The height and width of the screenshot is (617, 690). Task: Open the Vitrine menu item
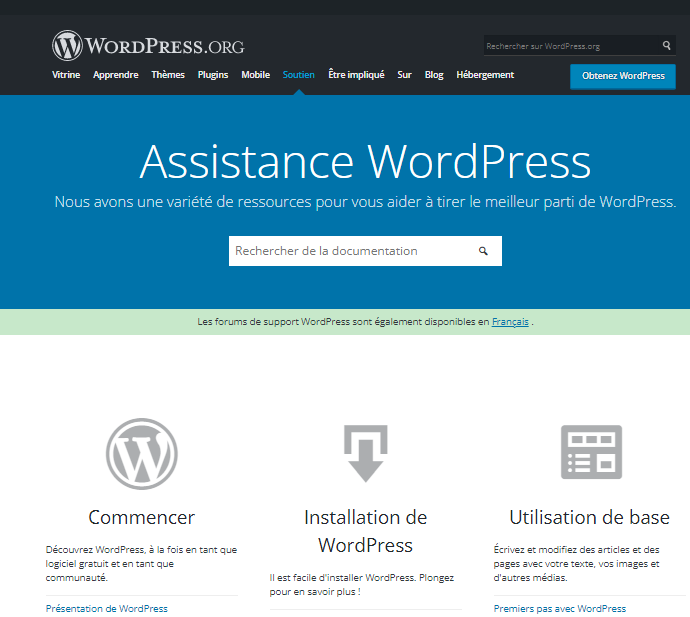[66, 75]
